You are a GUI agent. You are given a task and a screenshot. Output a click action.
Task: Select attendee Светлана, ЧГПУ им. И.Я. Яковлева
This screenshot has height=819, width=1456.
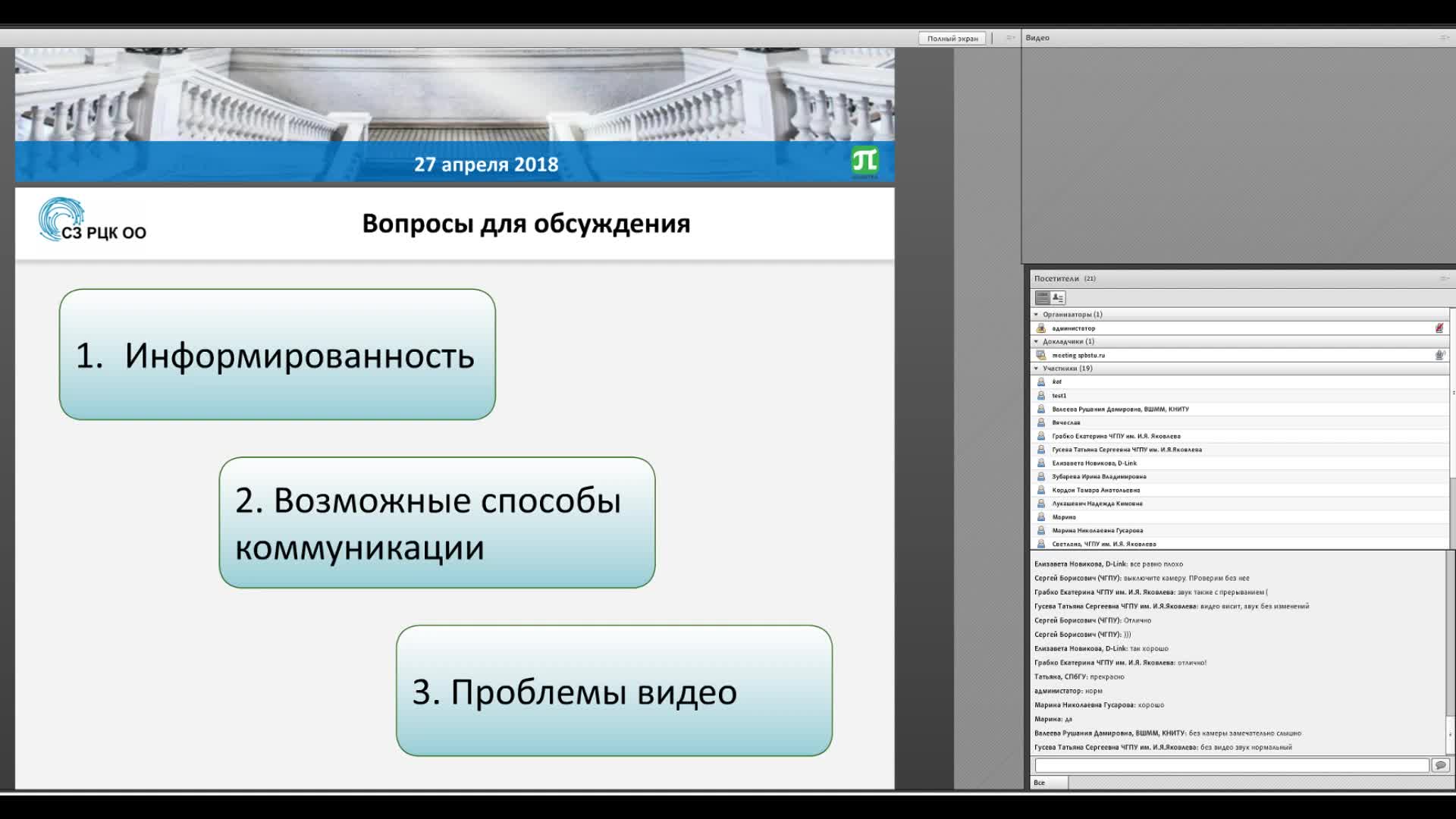point(1241,544)
